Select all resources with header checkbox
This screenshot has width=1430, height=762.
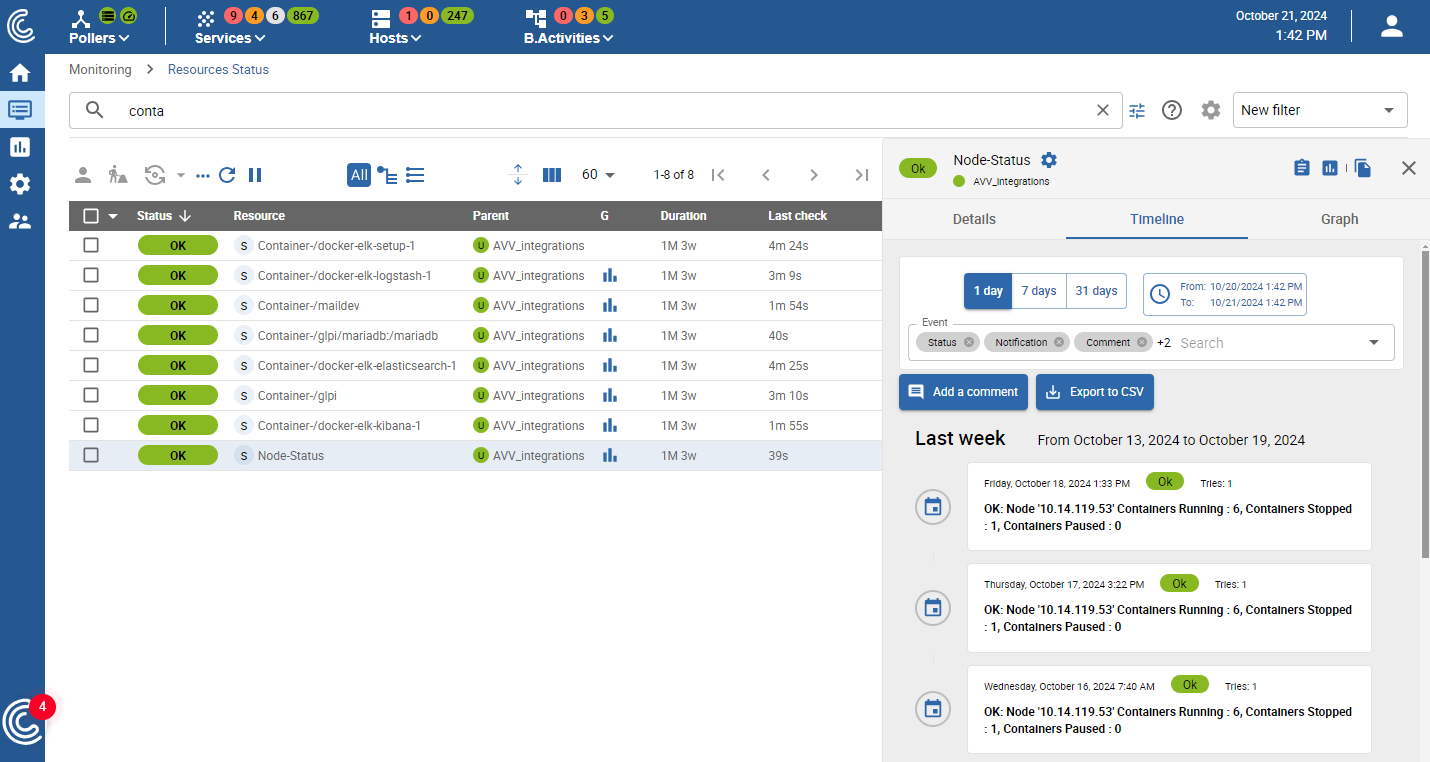(x=90, y=215)
